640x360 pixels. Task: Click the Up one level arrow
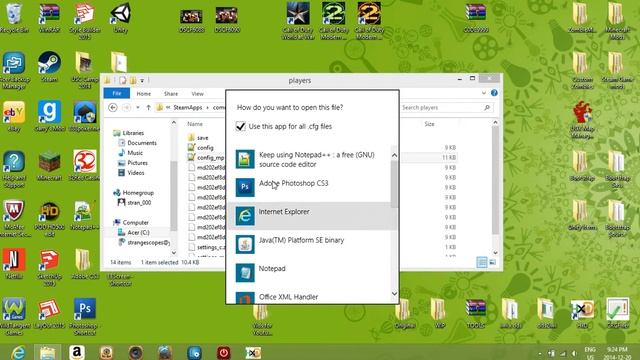click(149, 107)
